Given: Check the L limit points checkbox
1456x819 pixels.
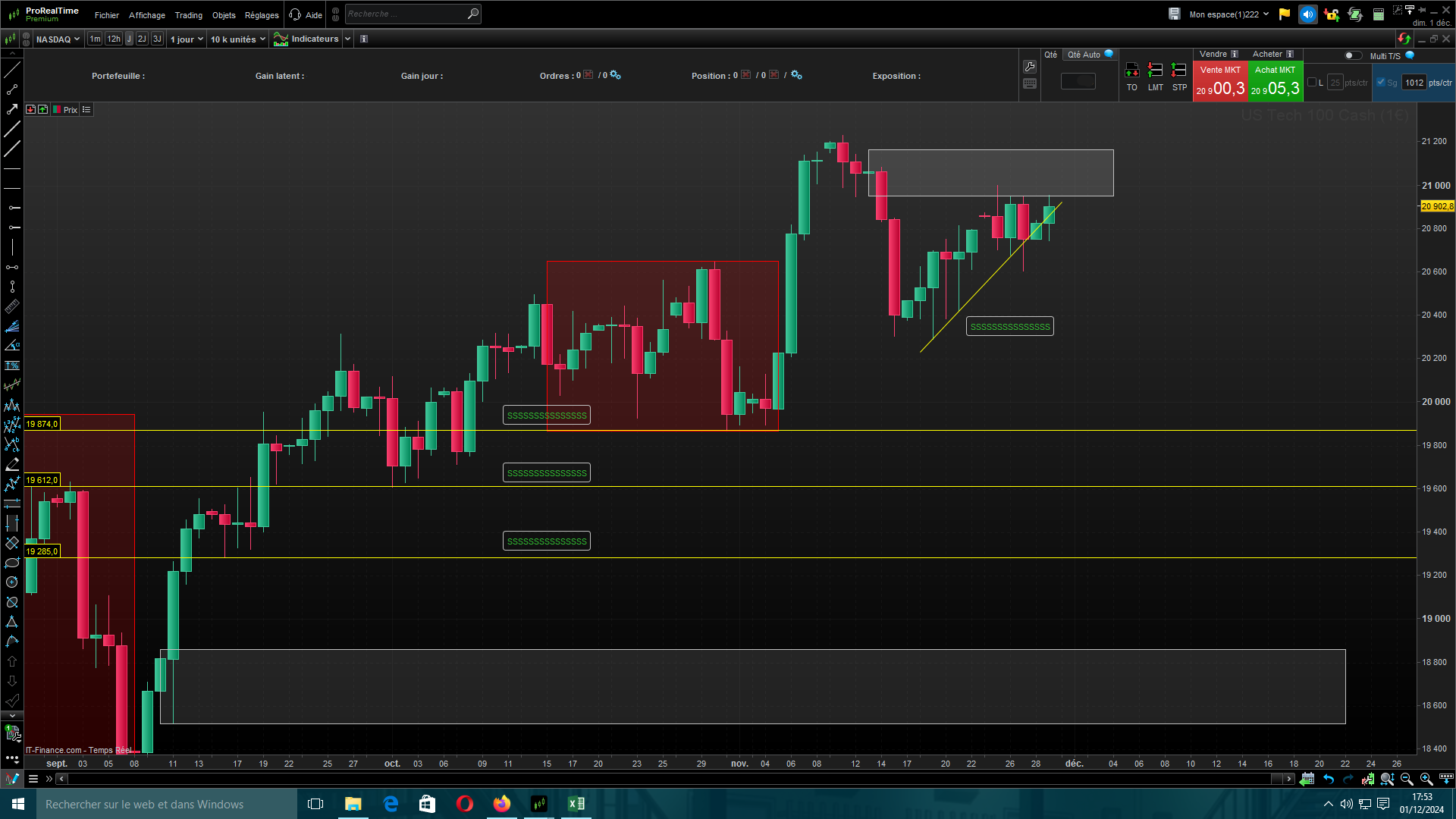Looking at the screenshot, I should coord(1312,83).
